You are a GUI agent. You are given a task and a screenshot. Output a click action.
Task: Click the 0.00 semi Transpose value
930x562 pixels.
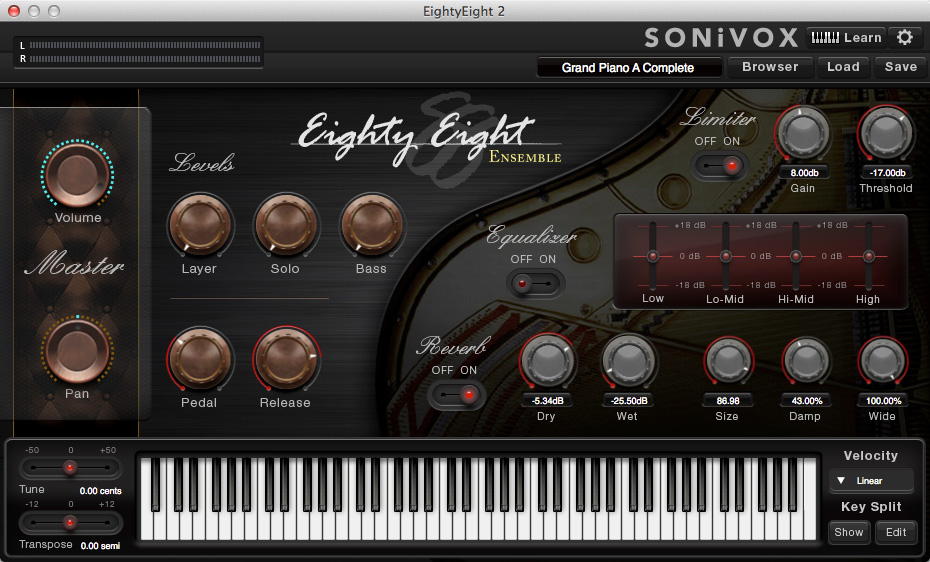100,546
